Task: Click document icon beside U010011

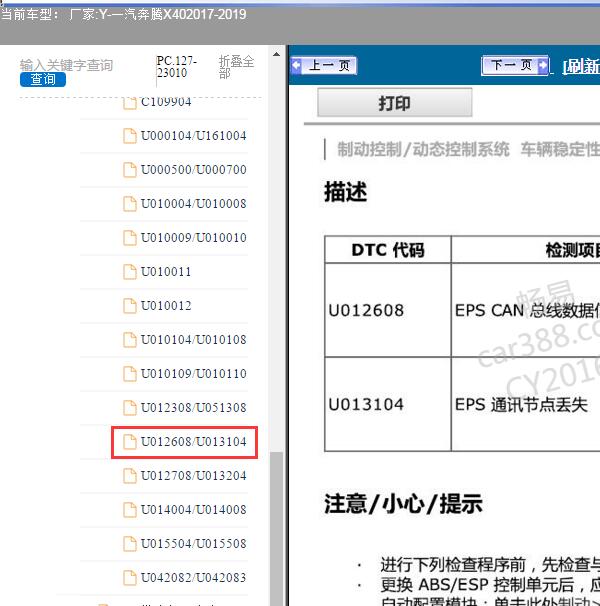Action: (130, 272)
